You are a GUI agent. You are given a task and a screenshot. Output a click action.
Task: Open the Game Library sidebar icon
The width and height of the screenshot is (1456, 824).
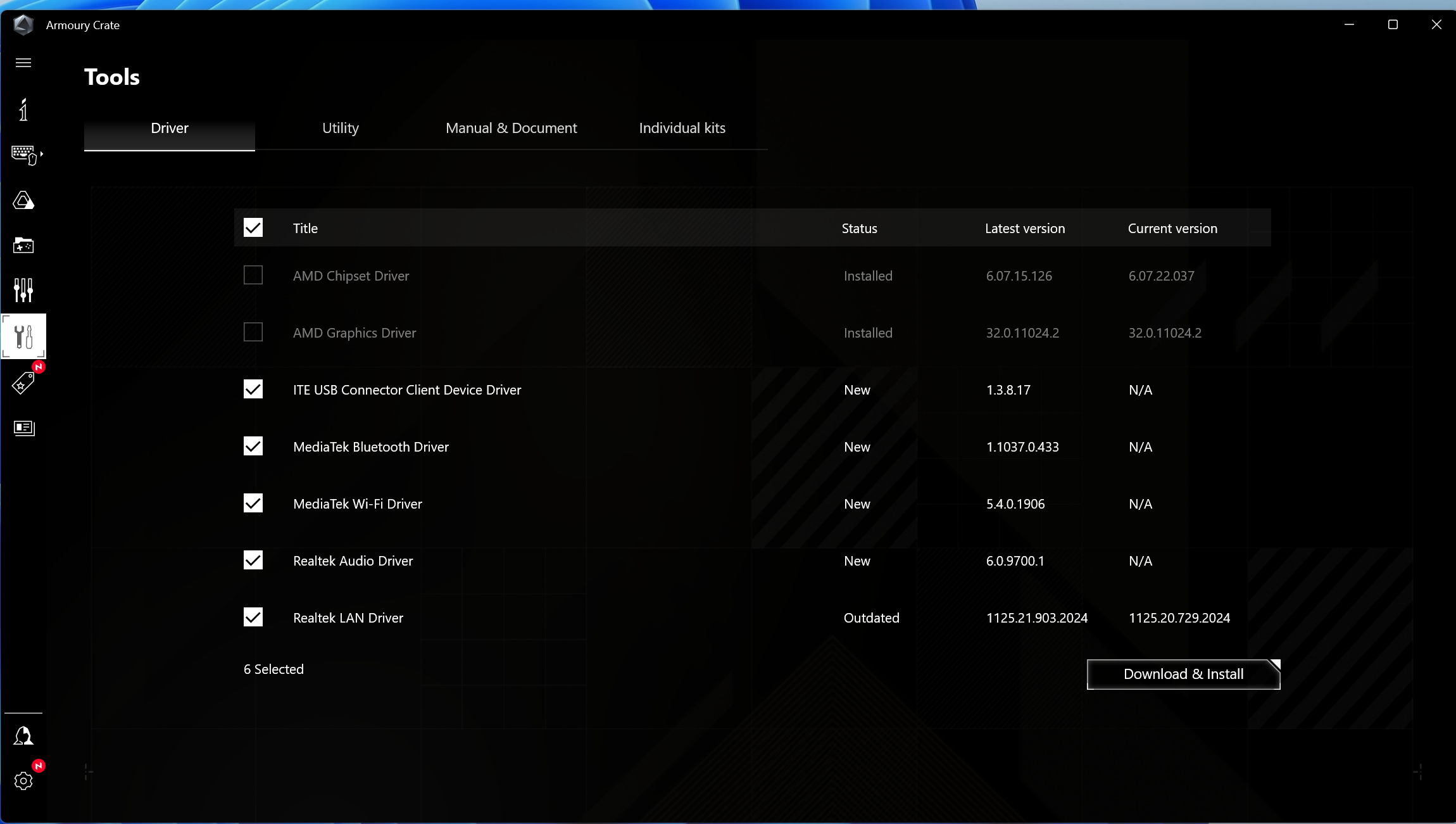tap(23, 245)
